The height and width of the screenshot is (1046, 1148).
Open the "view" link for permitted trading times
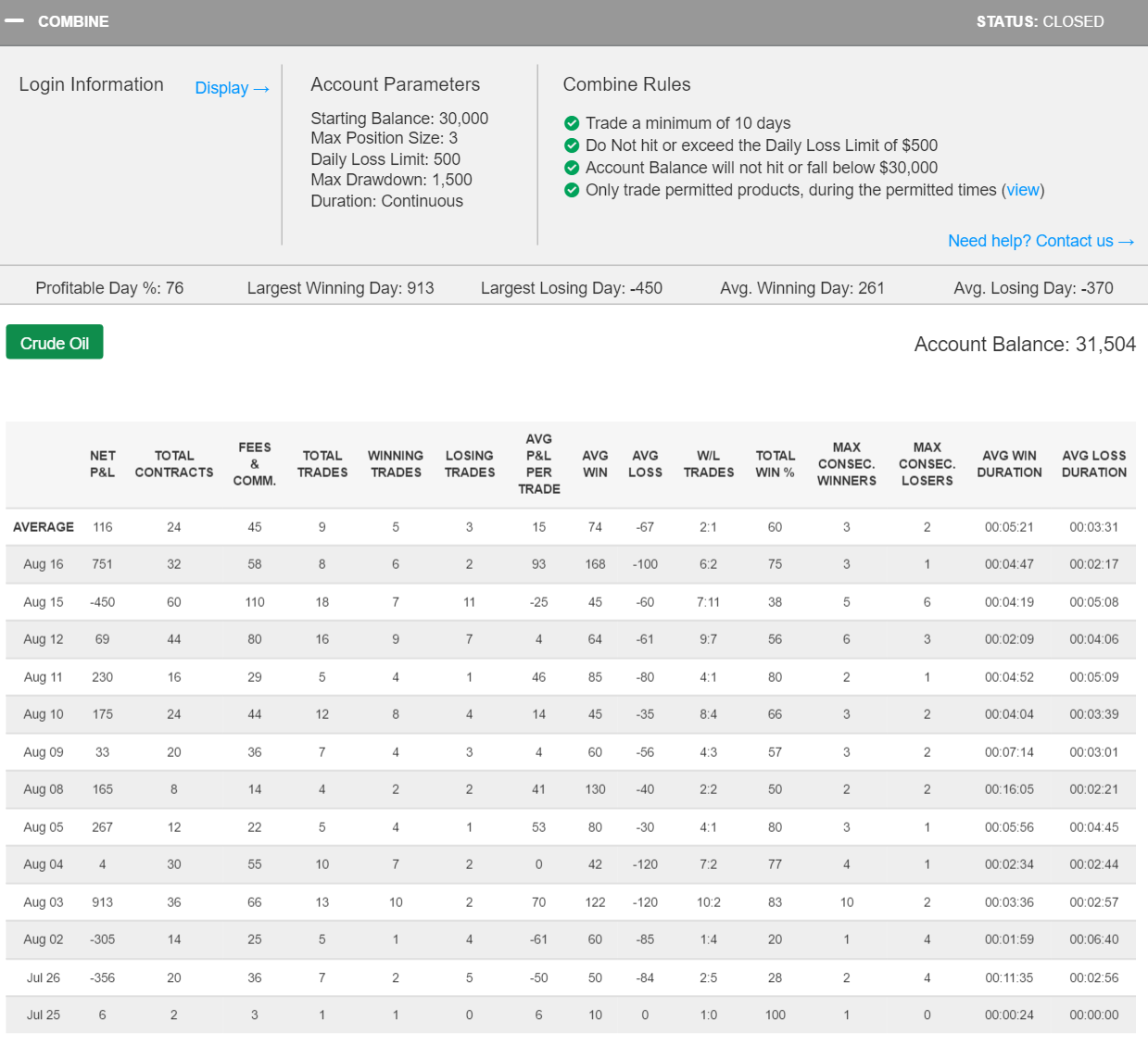[x=1022, y=190]
